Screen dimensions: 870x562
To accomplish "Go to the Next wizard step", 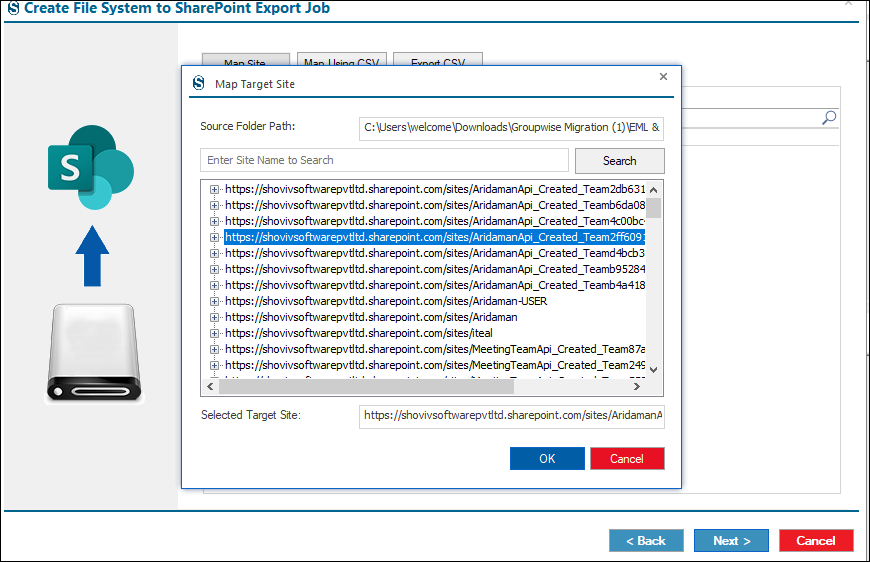I will pos(731,541).
